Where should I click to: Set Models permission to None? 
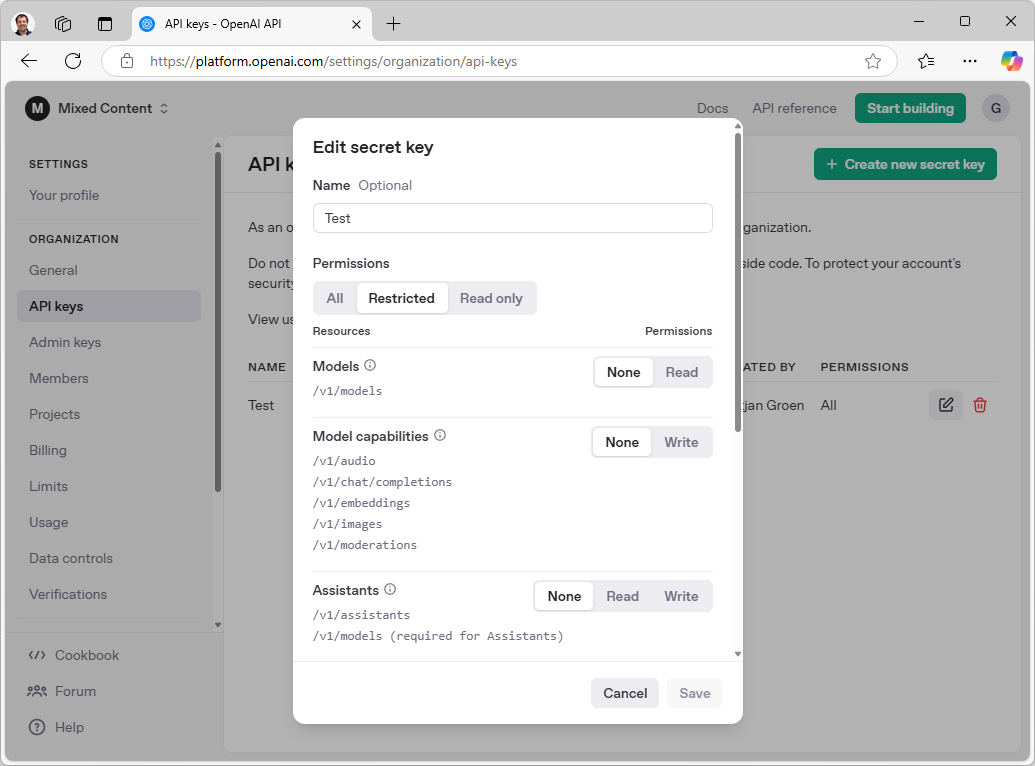624,372
